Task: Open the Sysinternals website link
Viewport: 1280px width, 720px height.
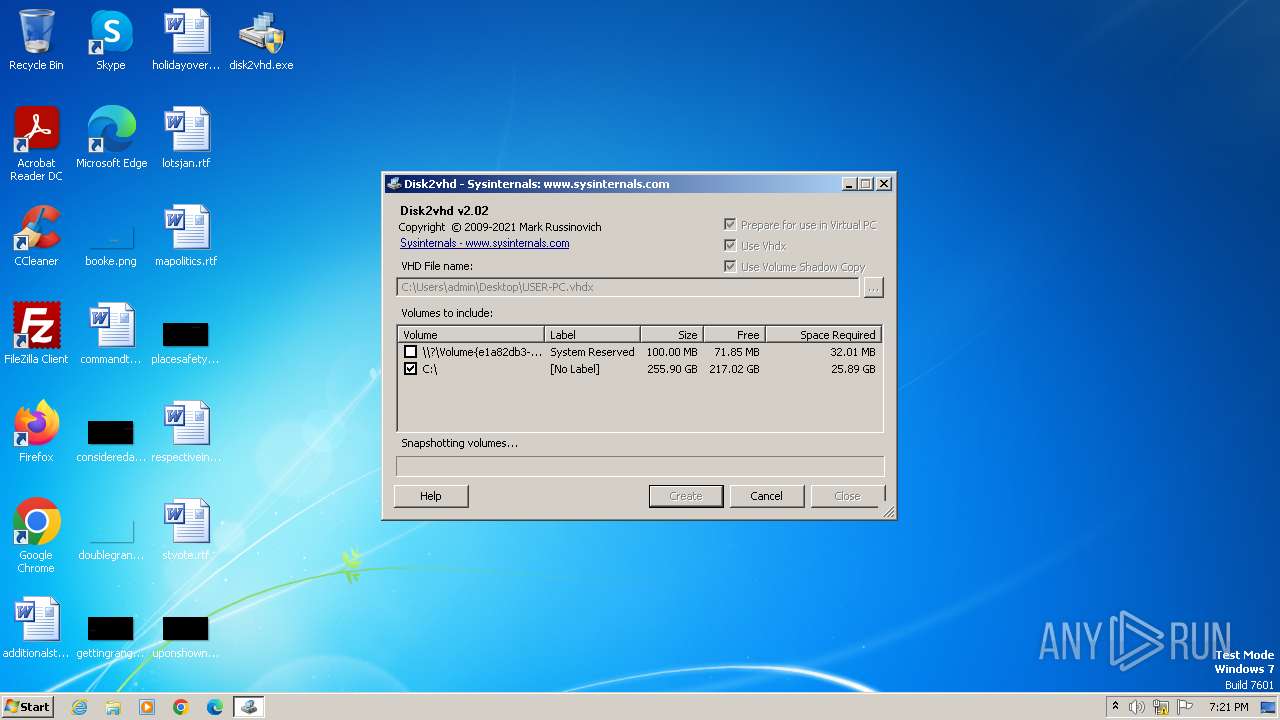Action: point(484,243)
